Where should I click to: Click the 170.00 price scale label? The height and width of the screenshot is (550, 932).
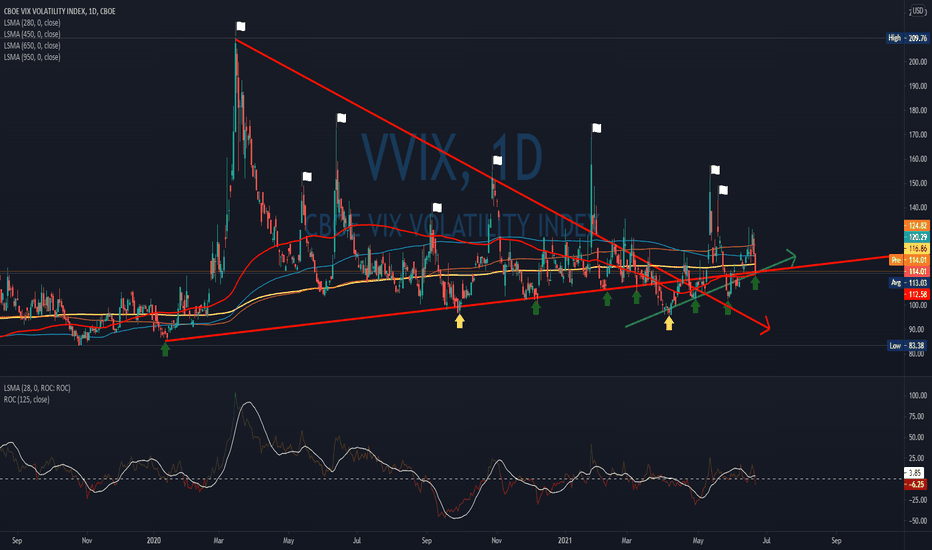tap(918, 135)
